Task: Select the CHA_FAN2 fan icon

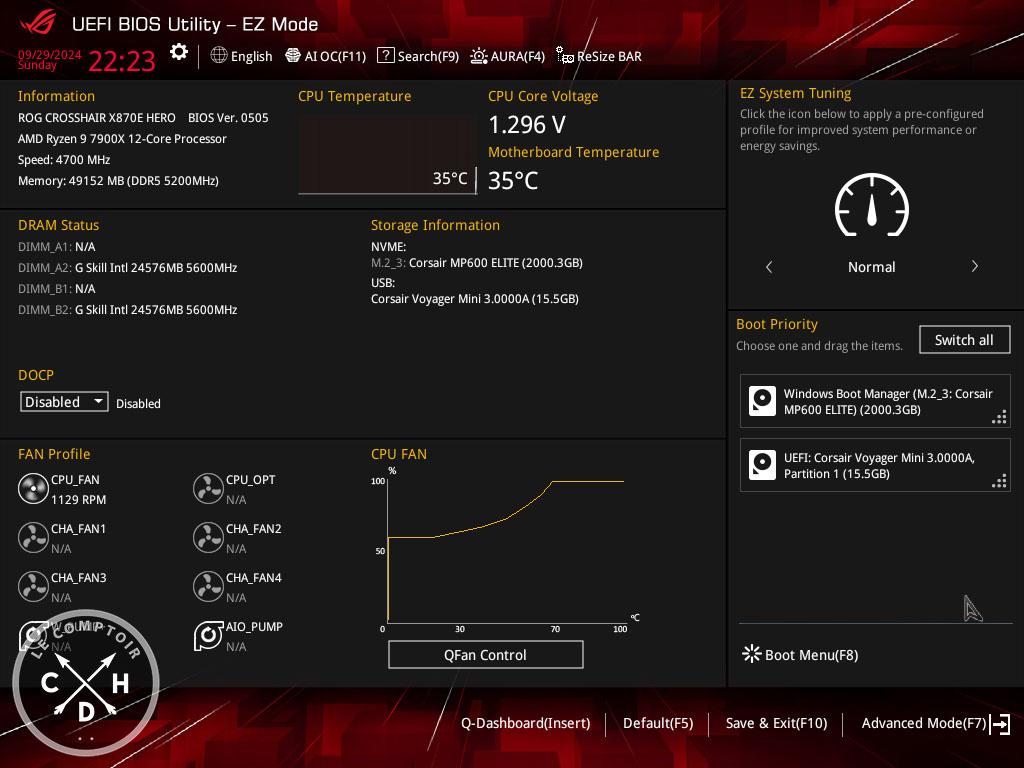Action: click(x=208, y=538)
